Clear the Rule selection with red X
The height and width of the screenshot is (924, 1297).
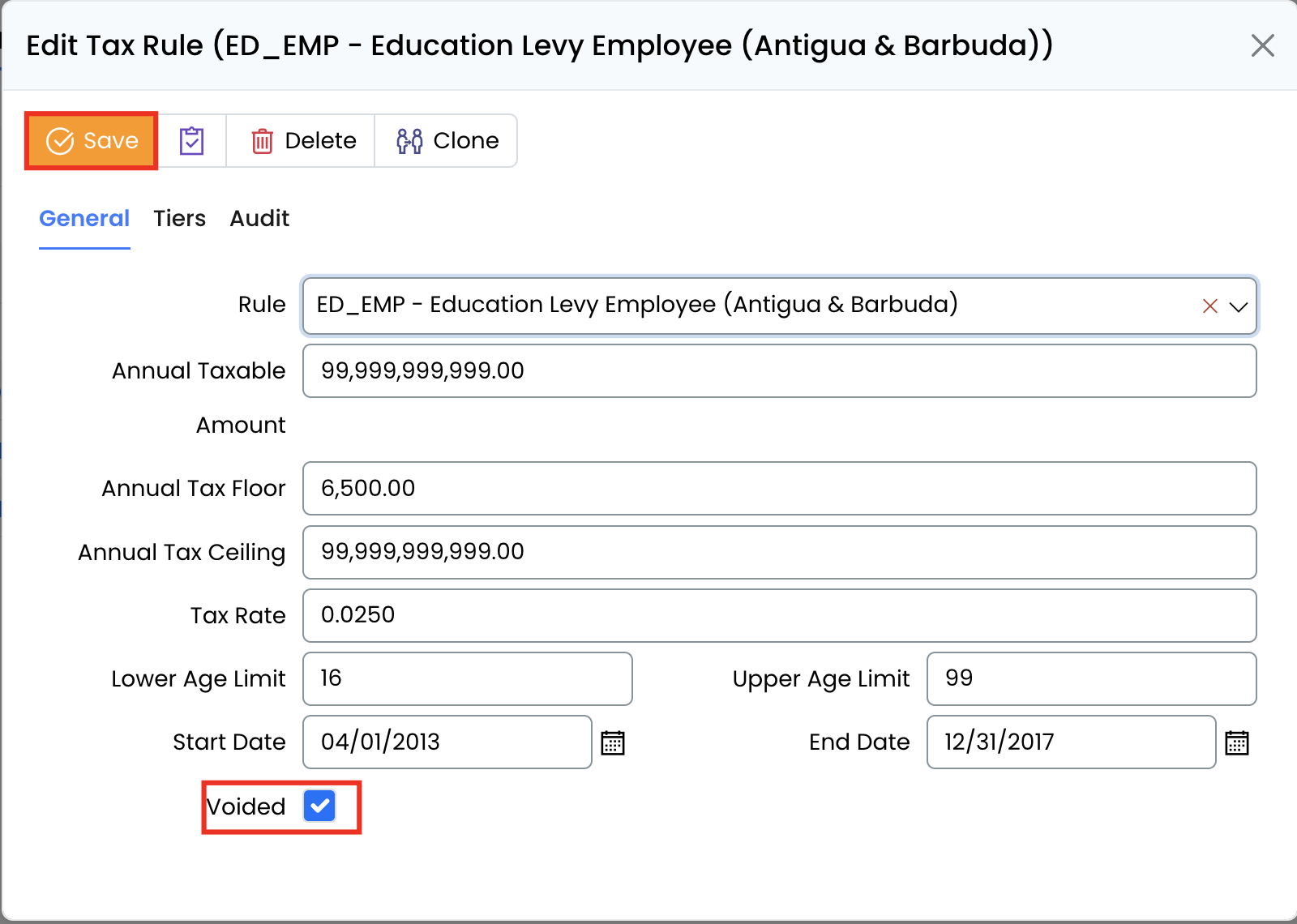(x=1209, y=306)
